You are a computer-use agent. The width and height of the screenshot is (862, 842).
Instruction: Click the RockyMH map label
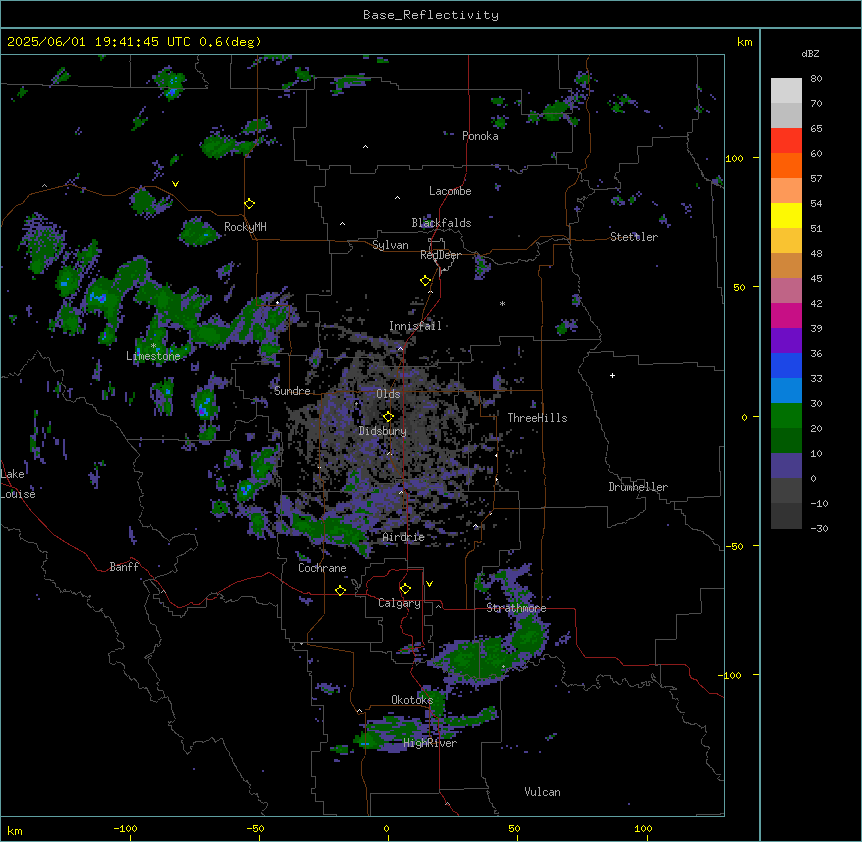click(x=245, y=227)
